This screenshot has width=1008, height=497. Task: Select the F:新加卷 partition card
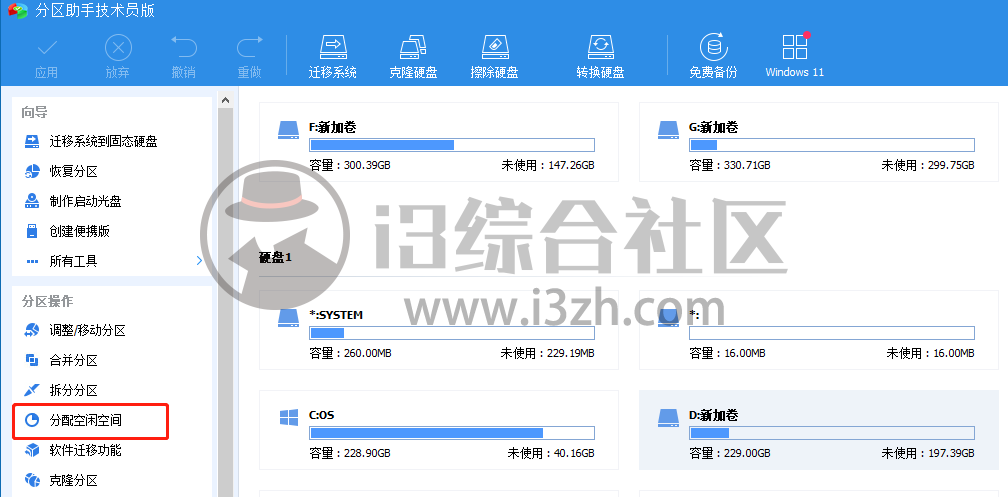coord(439,142)
